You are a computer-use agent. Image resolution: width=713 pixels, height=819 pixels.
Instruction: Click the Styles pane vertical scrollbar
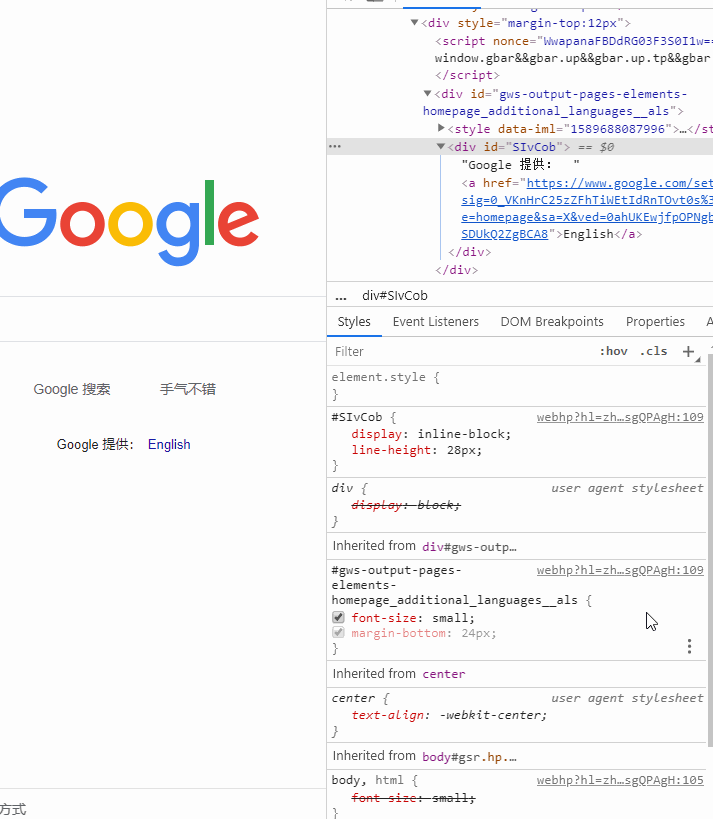[x=710, y=551]
